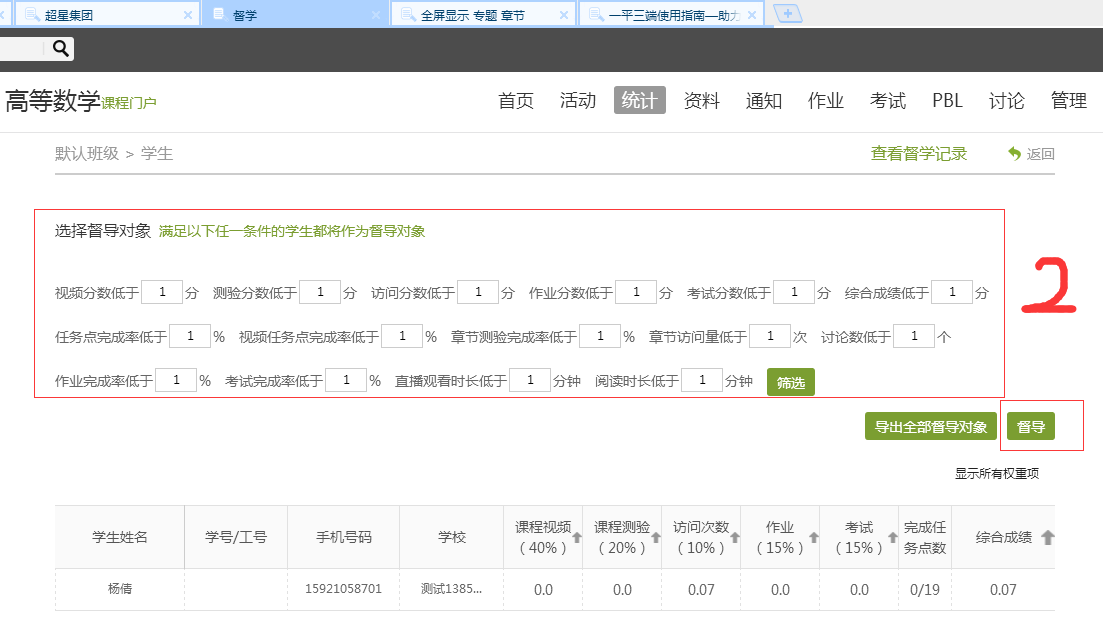
Task: Open the 查看督学记录 link
Action: click(x=917, y=153)
